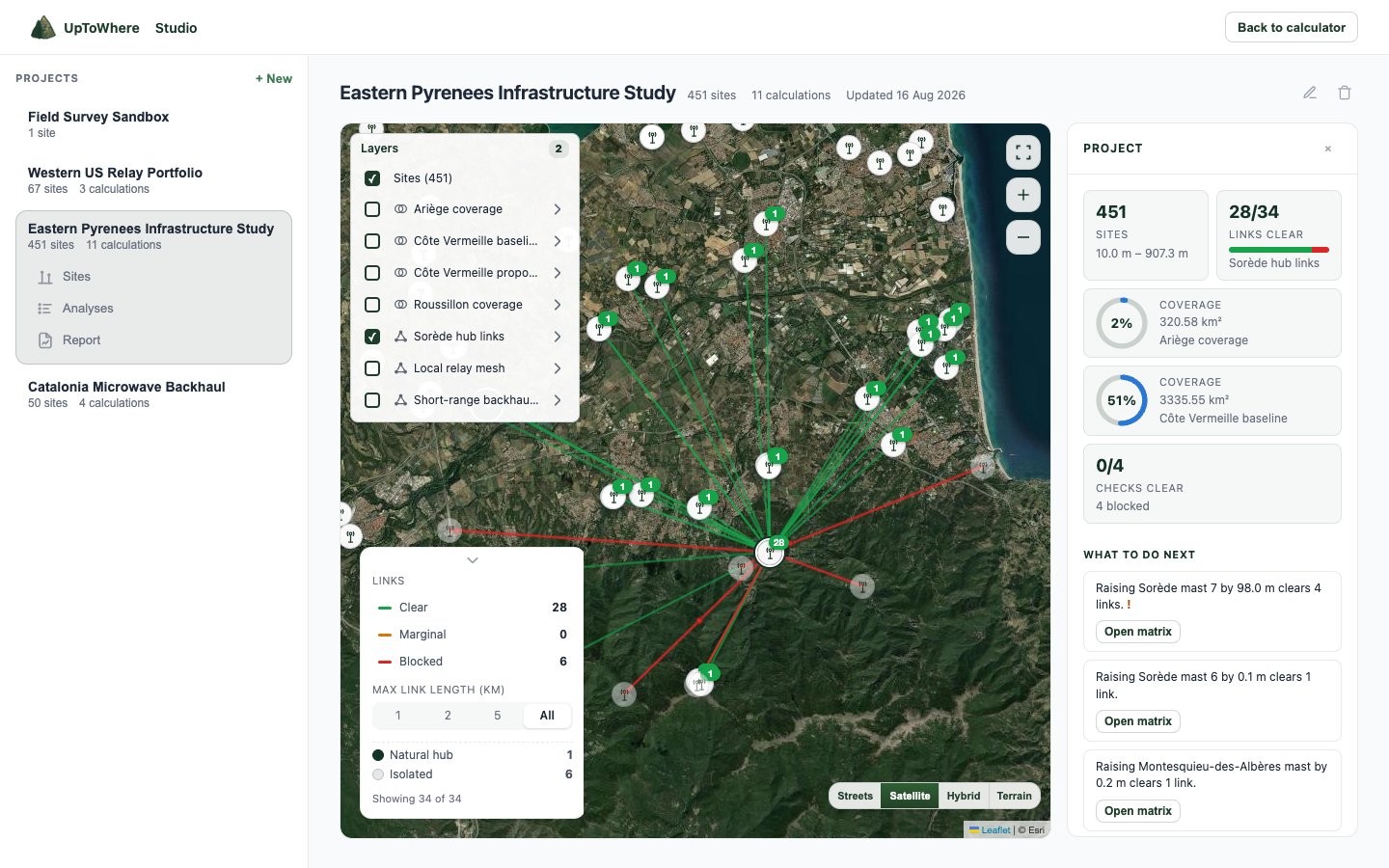Viewport: 1389px width, 868px height.
Task: Click the 51% Côte Vermeille coverage card
Action: (x=1212, y=400)
